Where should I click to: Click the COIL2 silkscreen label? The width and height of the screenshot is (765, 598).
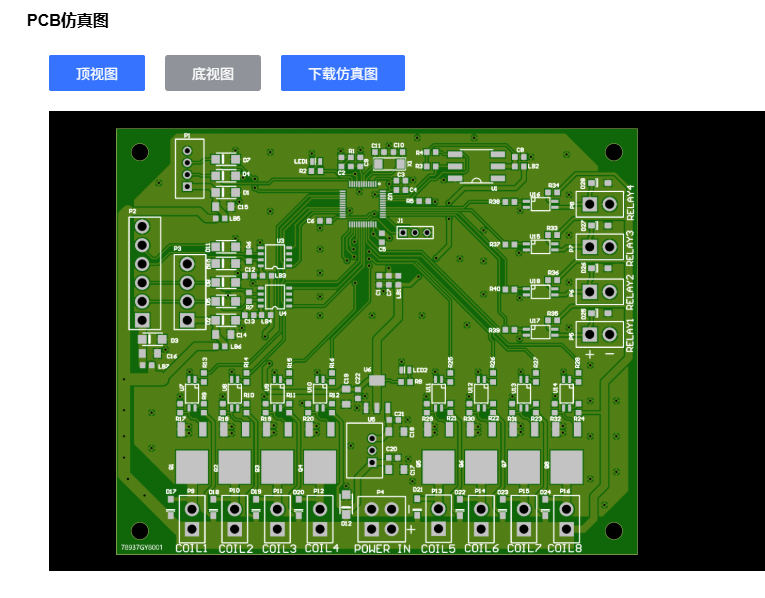[236, 549]
